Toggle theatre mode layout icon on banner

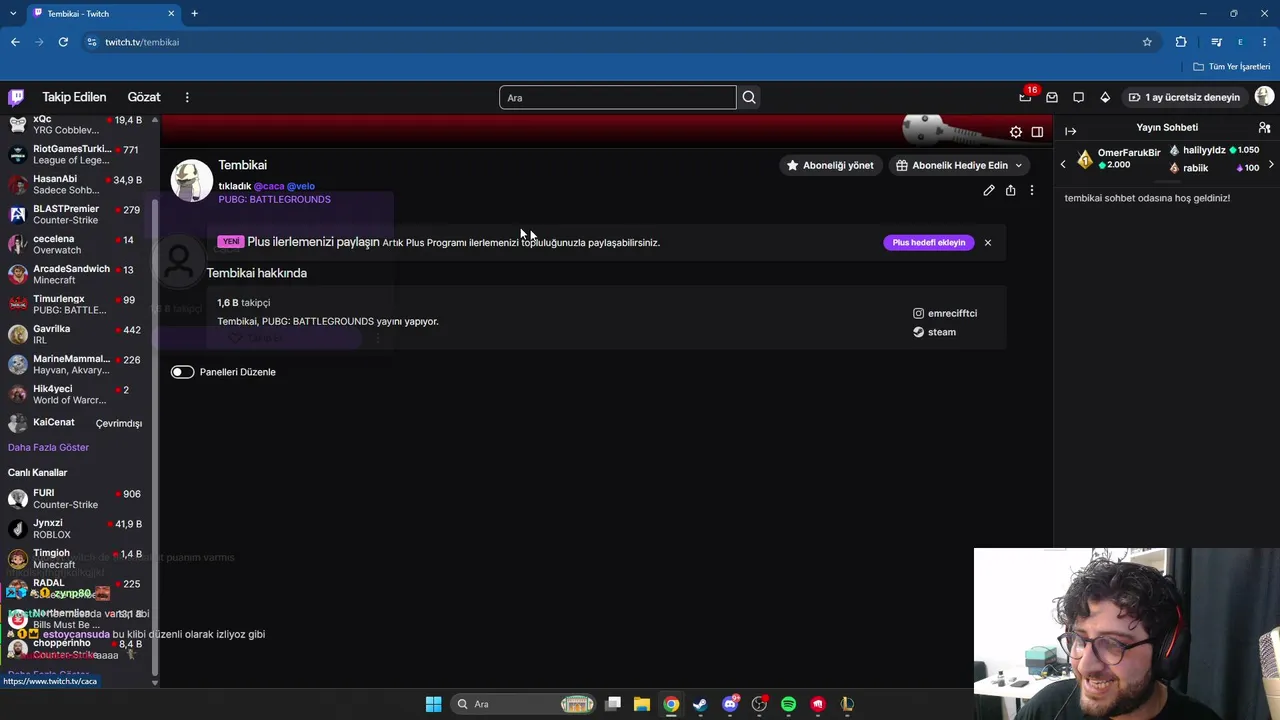[x=1037, y=132]
